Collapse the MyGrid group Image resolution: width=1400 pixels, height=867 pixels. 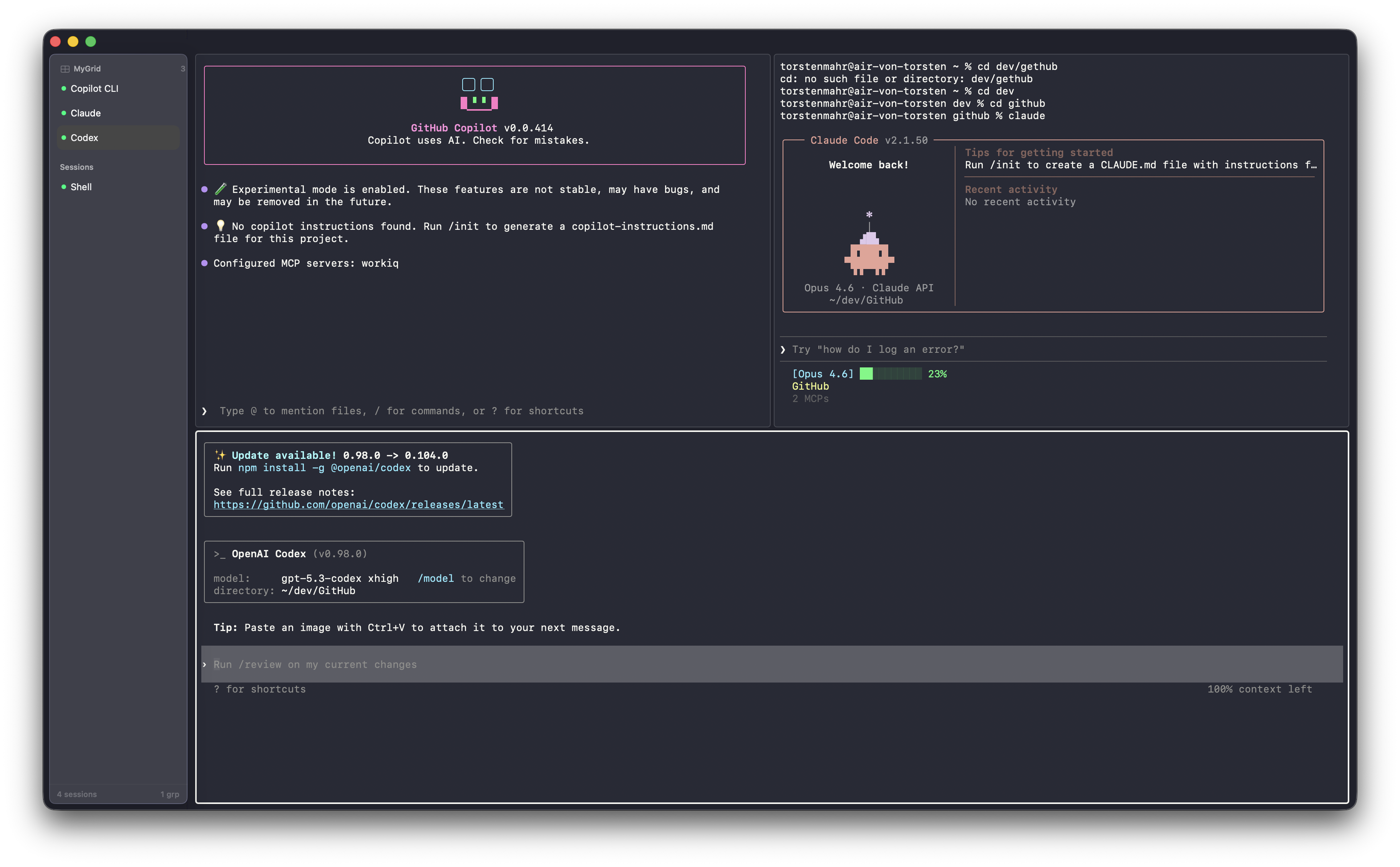click(87, 68)
